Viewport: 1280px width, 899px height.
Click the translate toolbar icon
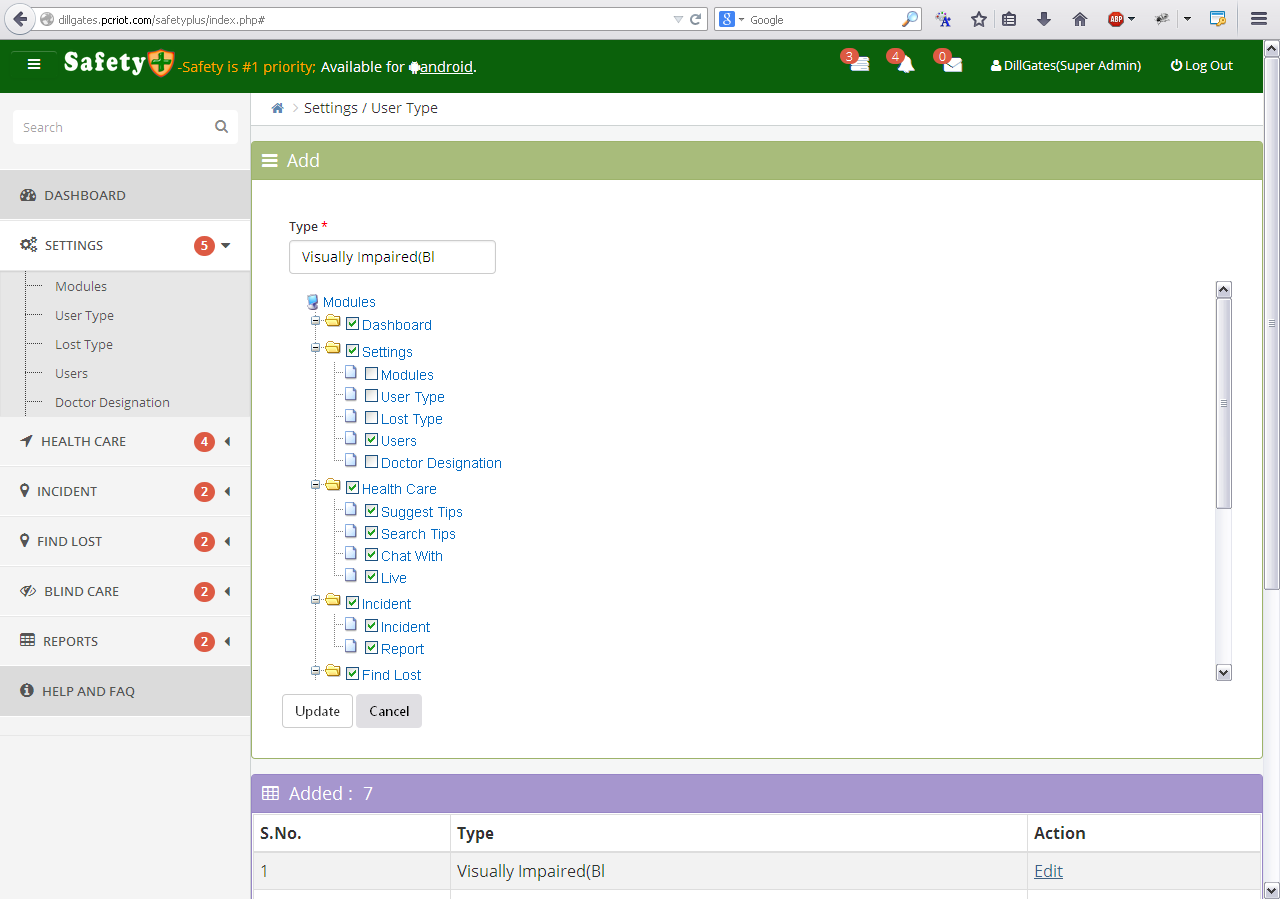pos(943,19)
